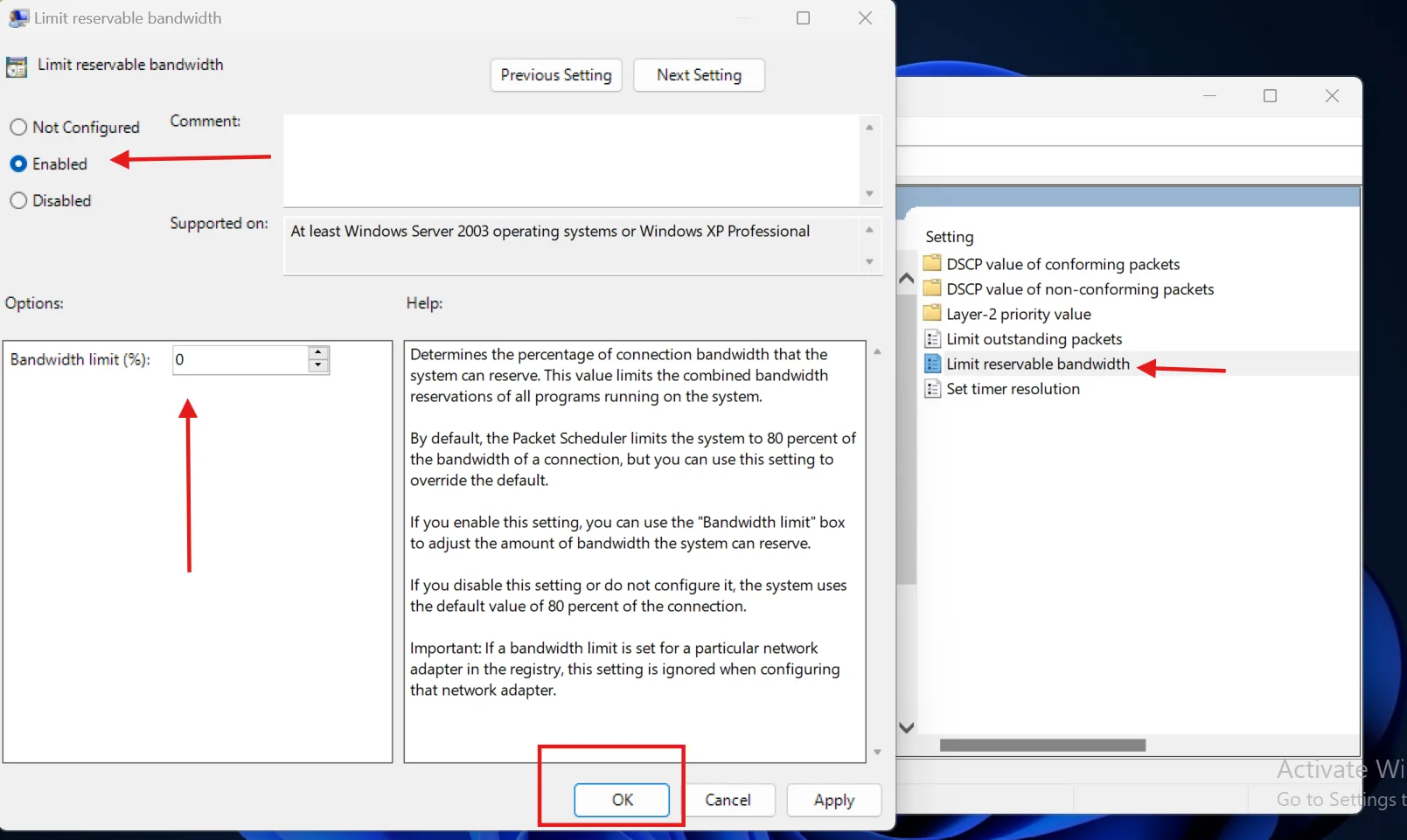
Task: Select Layer-2 priority value entry
Action: point(1019,314)
